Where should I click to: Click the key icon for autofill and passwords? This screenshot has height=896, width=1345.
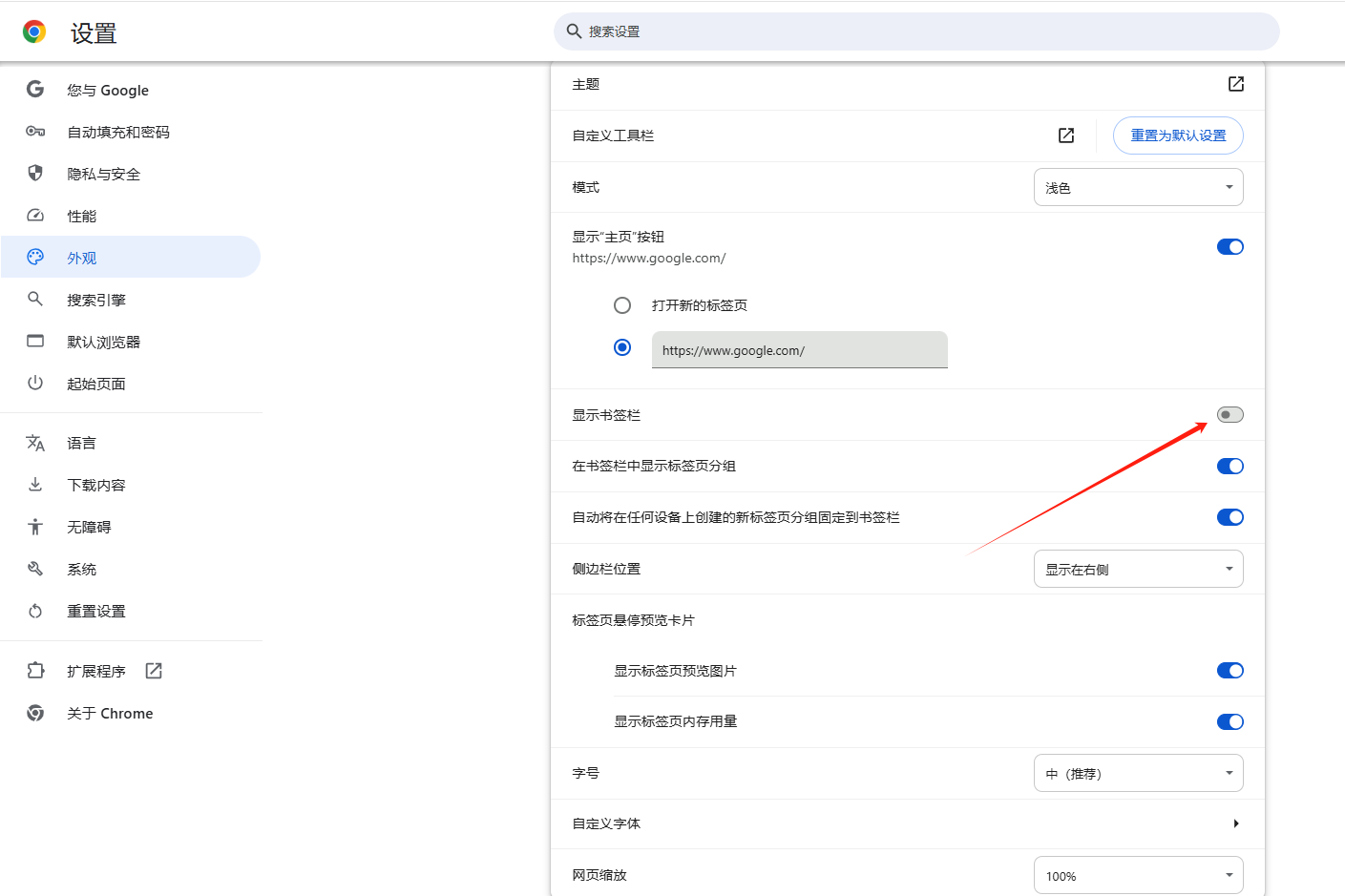coord(35,132)
